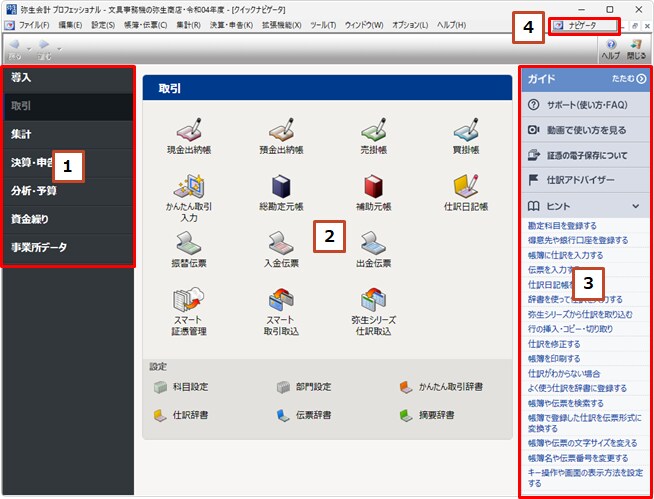Viewport: 654px width, 499px height.
Task: Click the 勘定科目を登録する hint link
Action: 562,226
